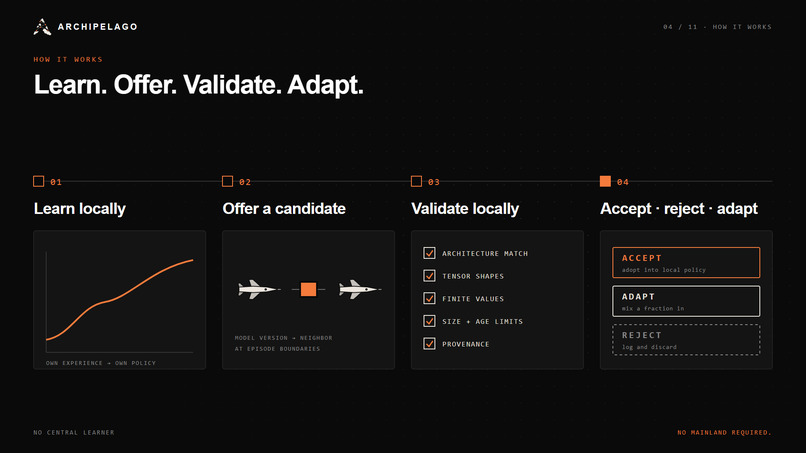The height and width of the screenshot is (453, 806).
Task: Click the 'Learn. Offer. Validate. Adapt.' headline
Action: point(198,85)
